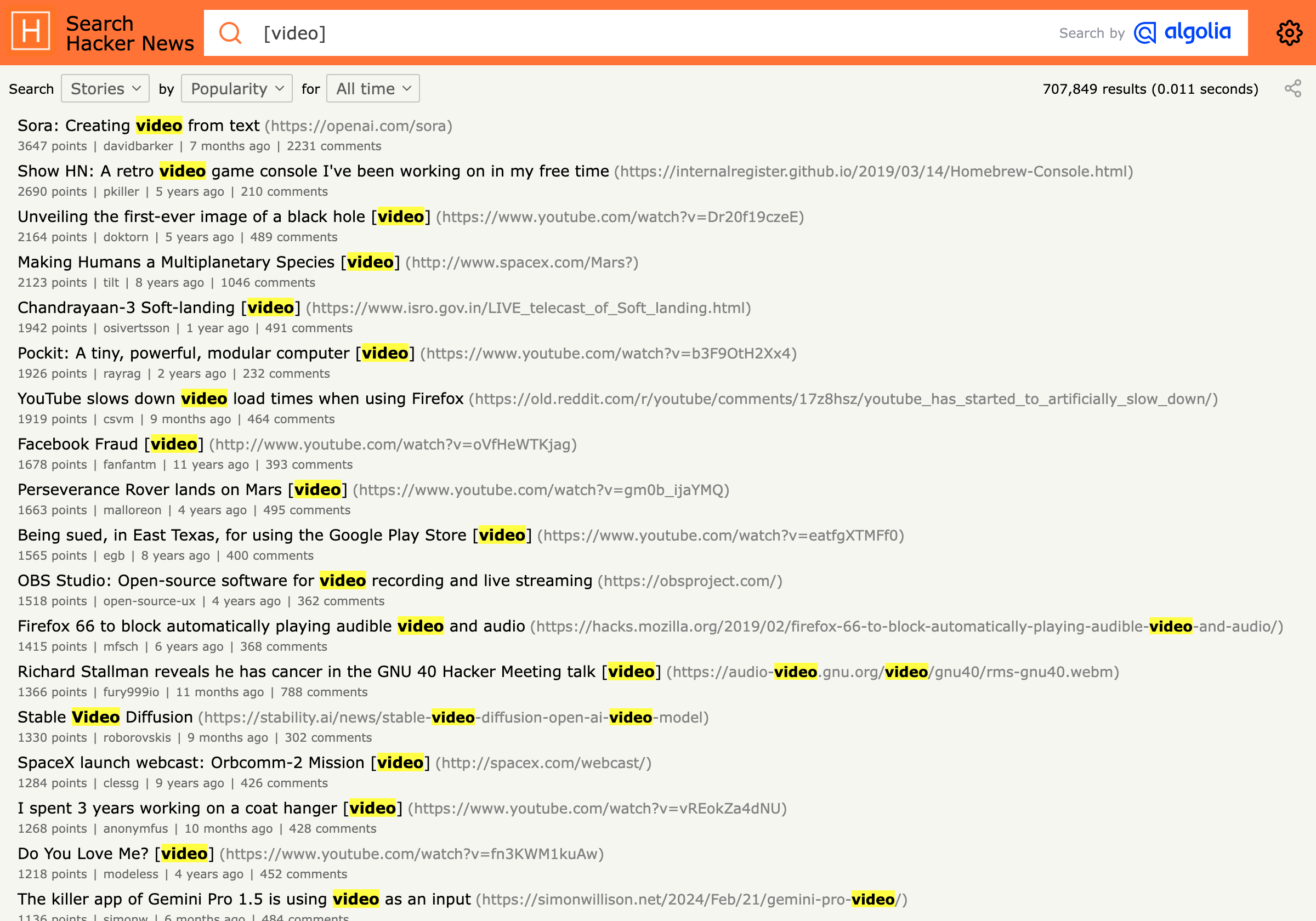The height and width of the screenshot is (921, 1316).
Task: Open the black hole image story
Action: click(224, 217)
